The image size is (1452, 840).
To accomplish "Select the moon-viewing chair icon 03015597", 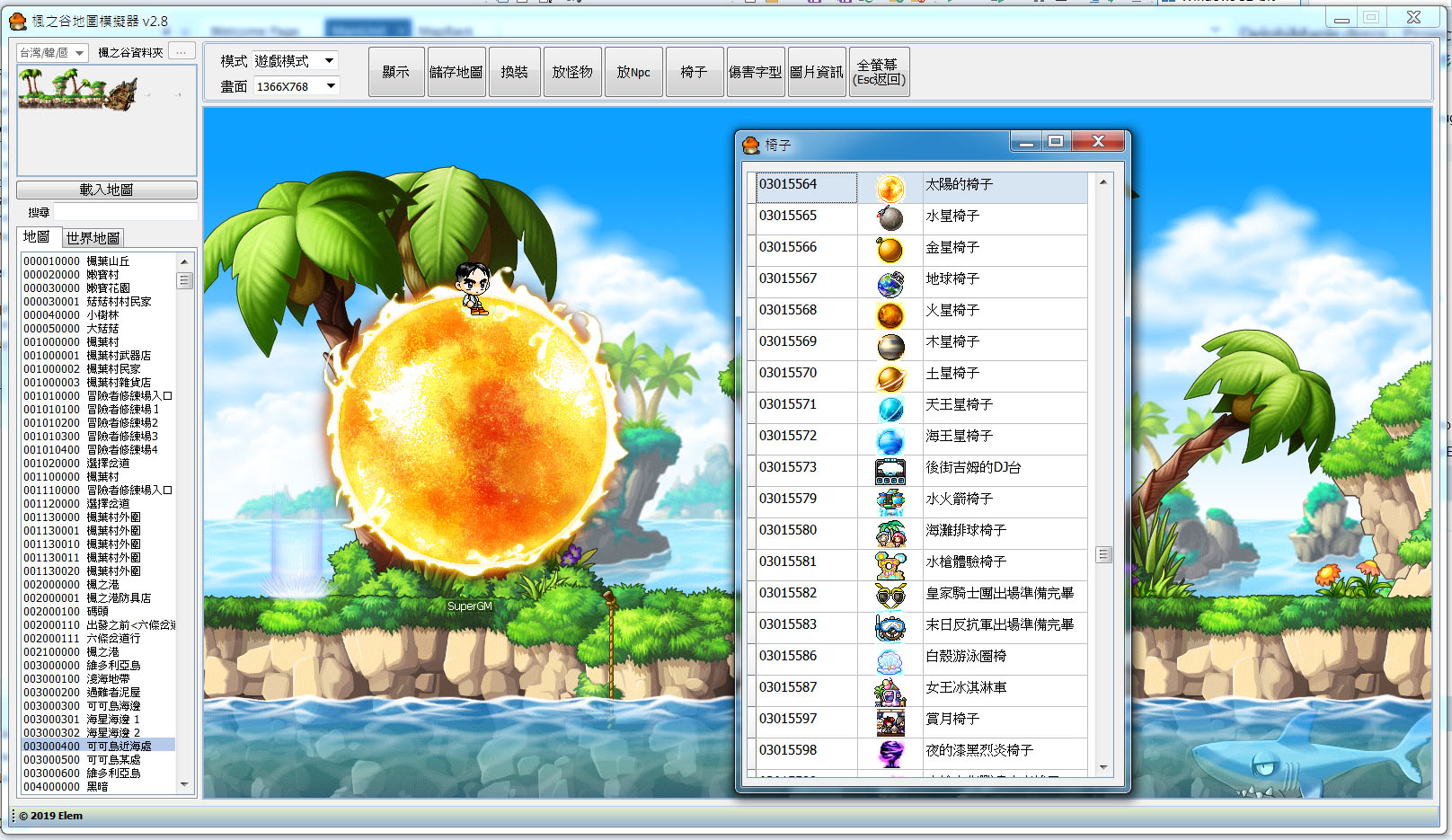I will coord(890,722).
